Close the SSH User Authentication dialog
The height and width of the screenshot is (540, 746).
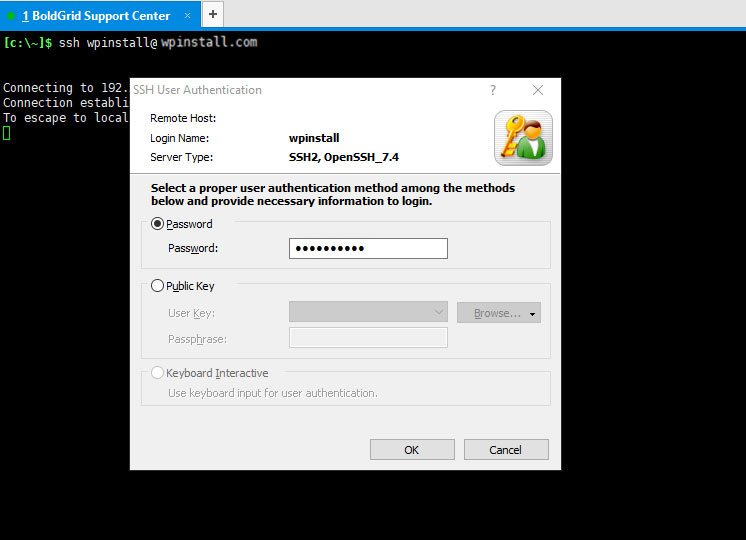(538, 90)
